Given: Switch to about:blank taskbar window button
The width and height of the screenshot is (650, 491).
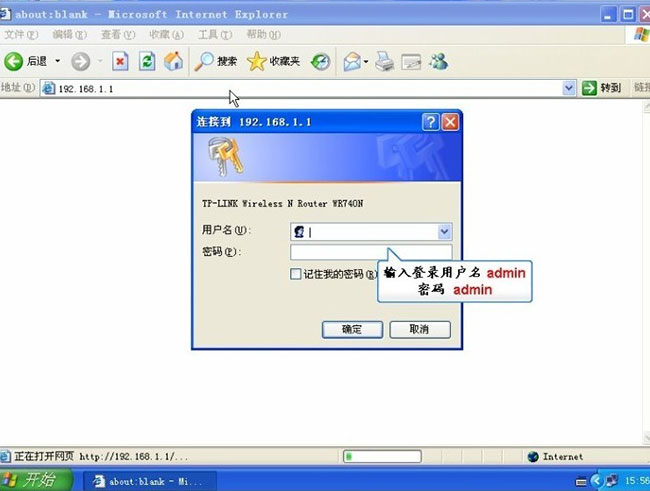Looking at the screenshot, I should 150,481.
